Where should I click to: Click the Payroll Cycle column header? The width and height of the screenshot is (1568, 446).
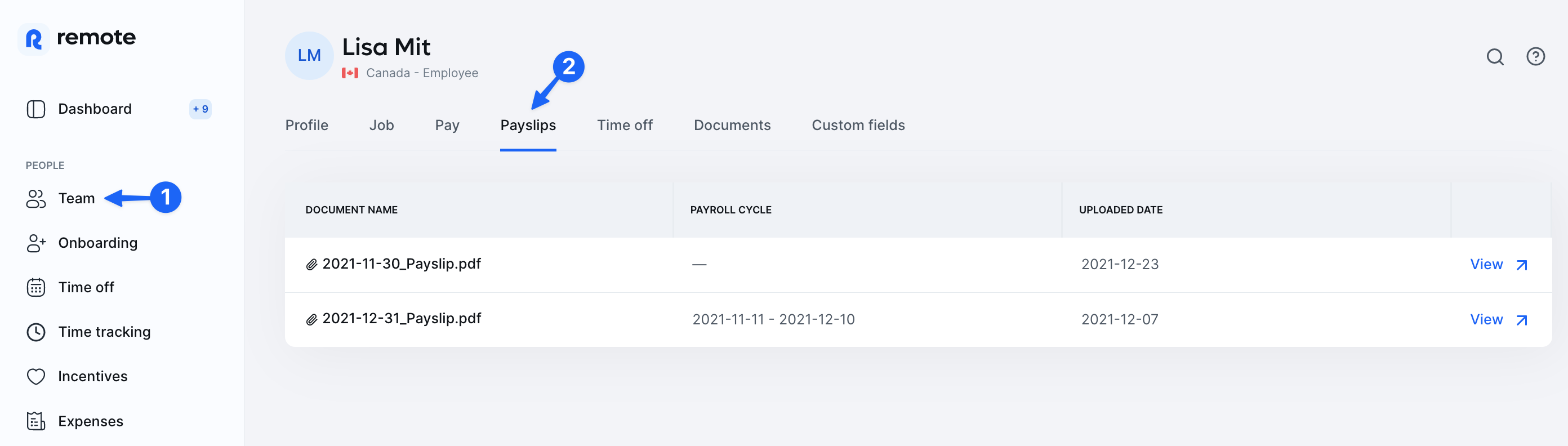(x=730, y=210)
